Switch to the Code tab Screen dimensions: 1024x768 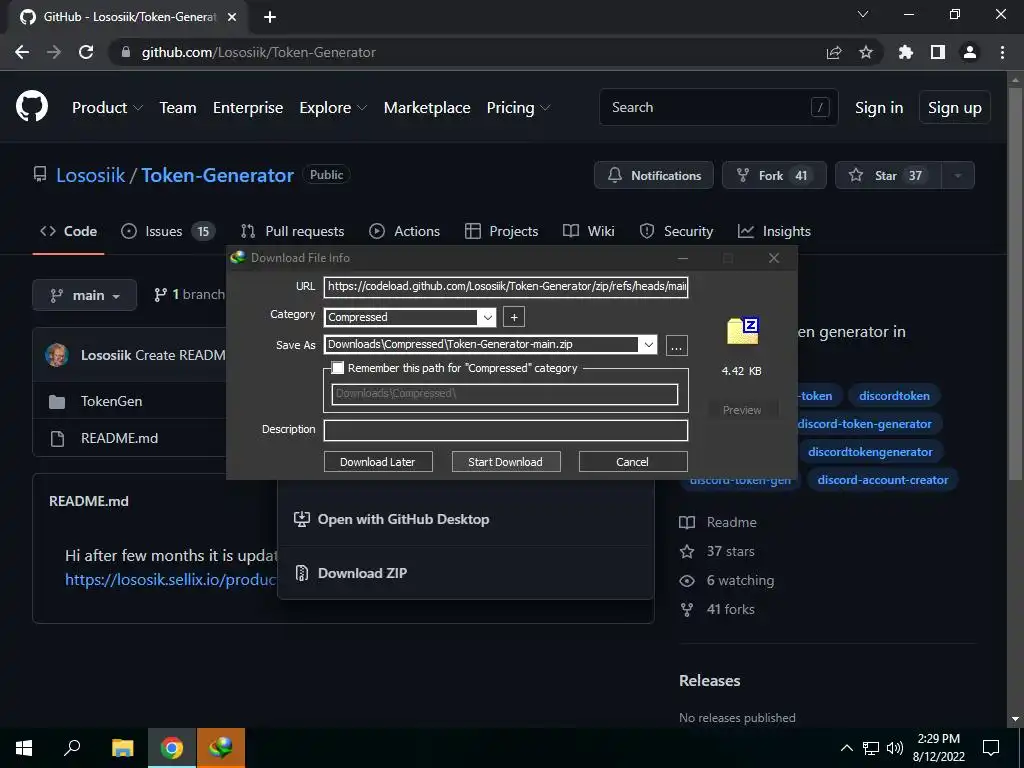point(69,231)
